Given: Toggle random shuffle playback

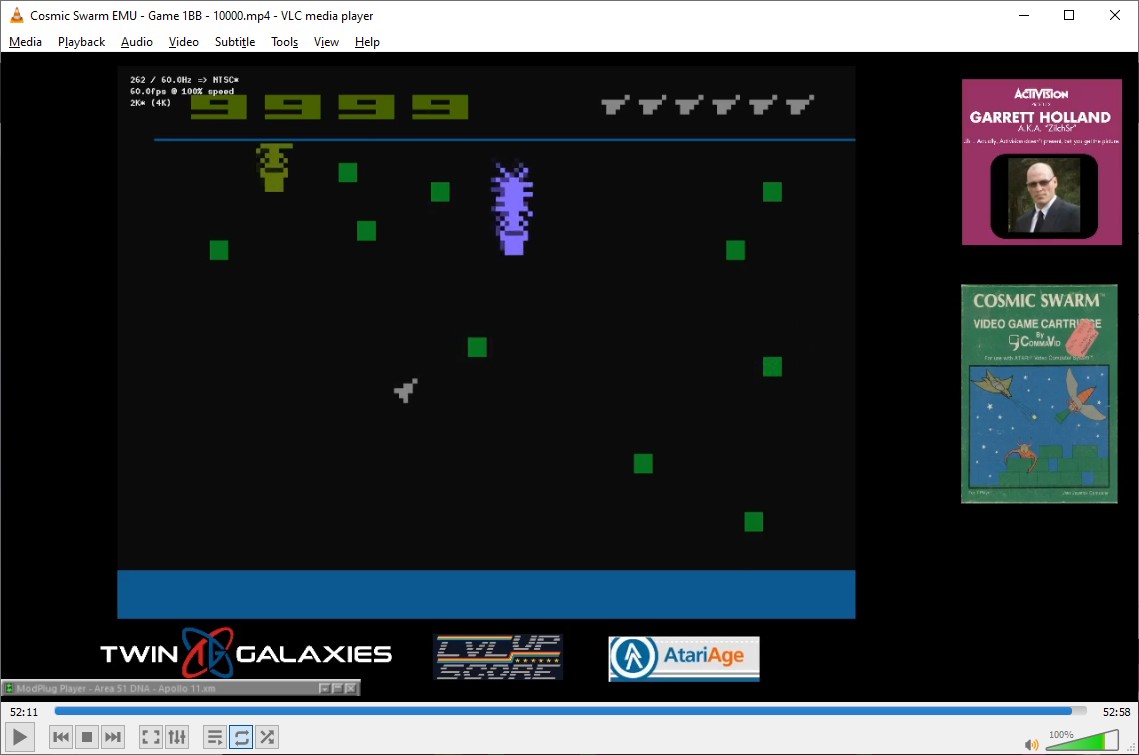Looking at the screenshot, I should click(x=267, y=737).
